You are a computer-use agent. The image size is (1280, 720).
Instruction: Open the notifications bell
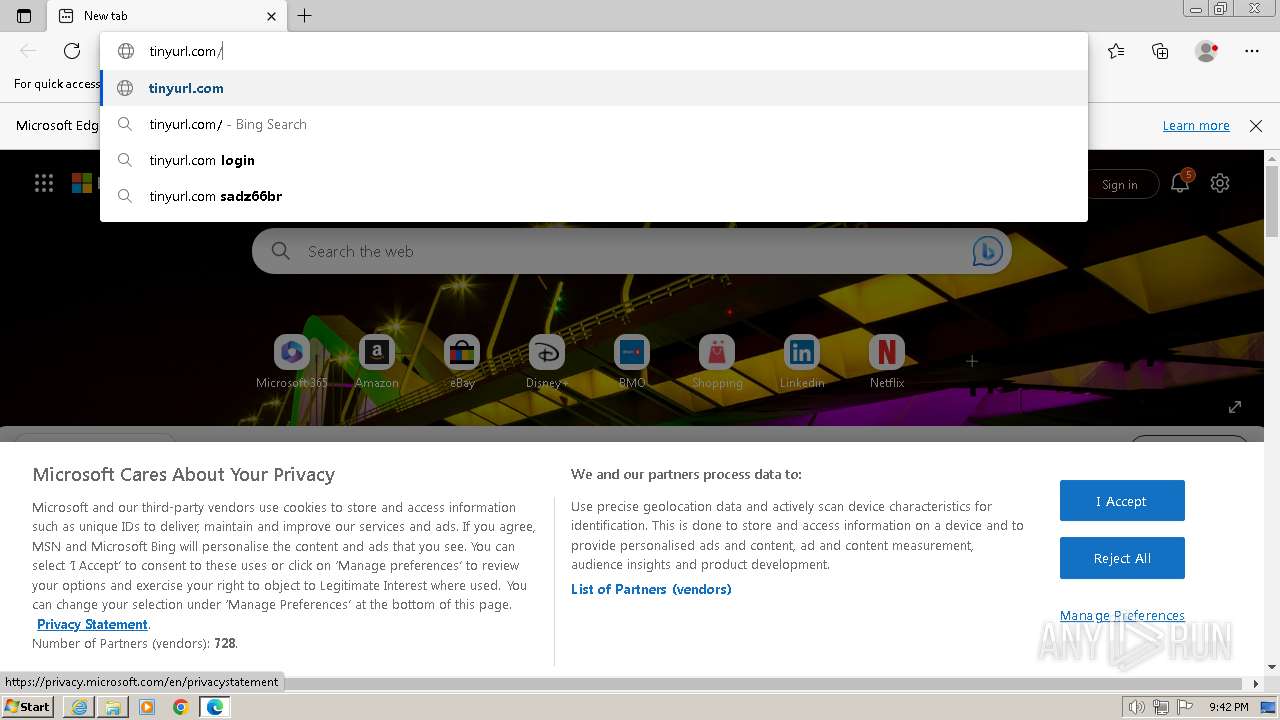[1180, 183]
